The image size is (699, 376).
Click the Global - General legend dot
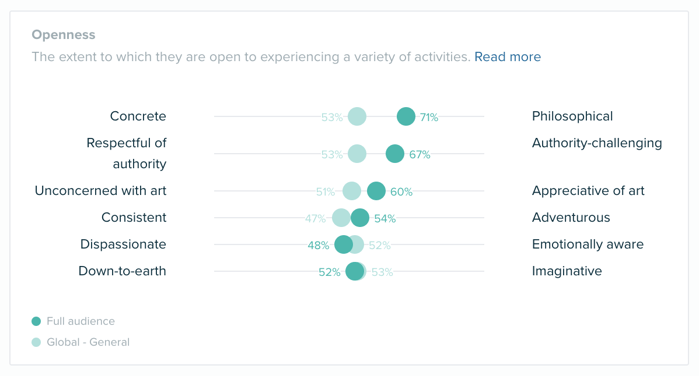coord(36,342)
